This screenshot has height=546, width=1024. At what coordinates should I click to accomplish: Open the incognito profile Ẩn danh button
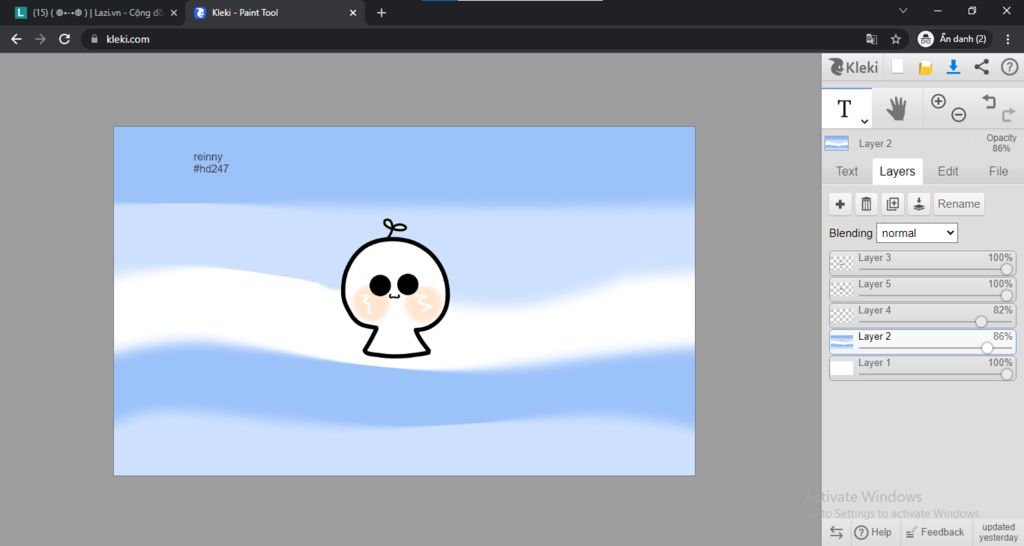click(x=953, y=39)
